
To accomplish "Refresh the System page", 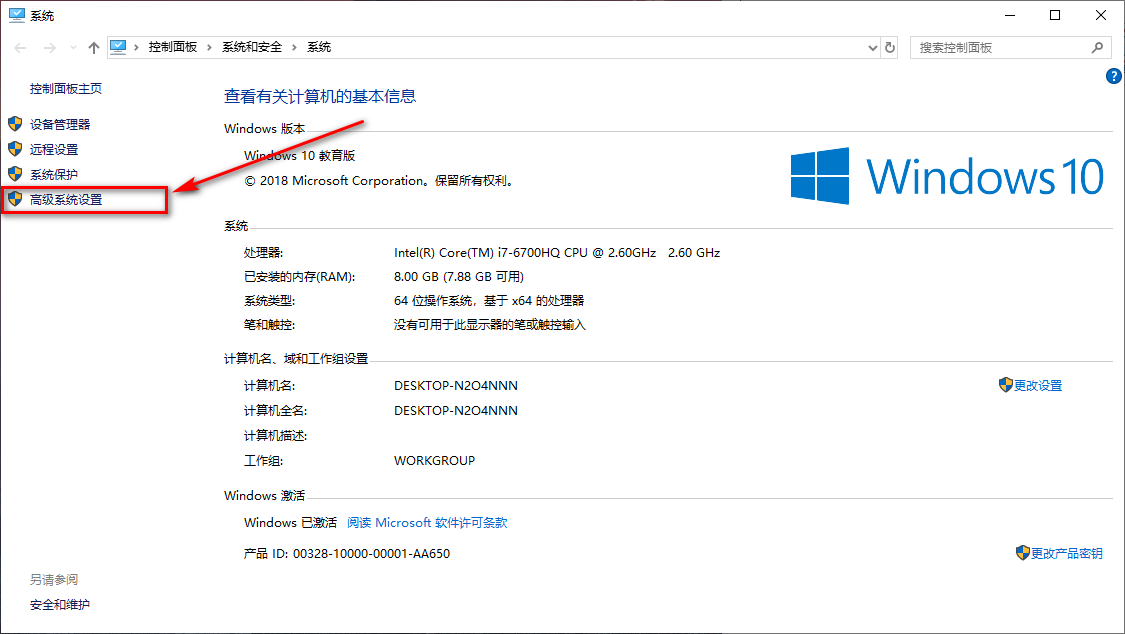I will 890,47.
